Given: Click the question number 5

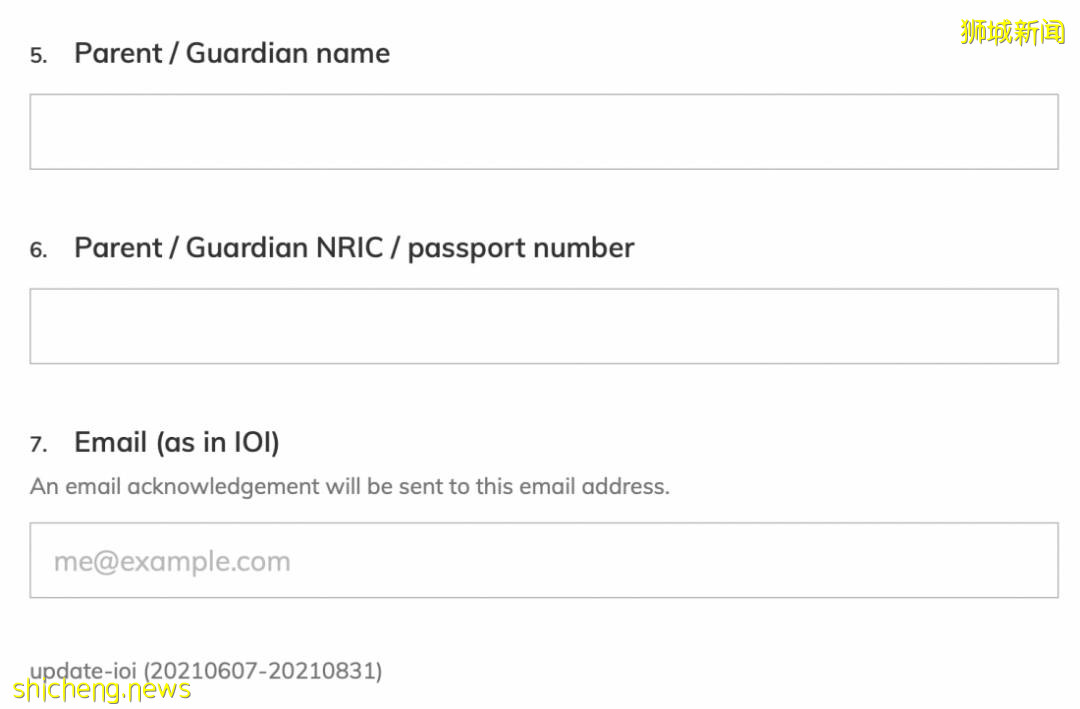Looking at the screenshot, I should (x=38, y=56).
